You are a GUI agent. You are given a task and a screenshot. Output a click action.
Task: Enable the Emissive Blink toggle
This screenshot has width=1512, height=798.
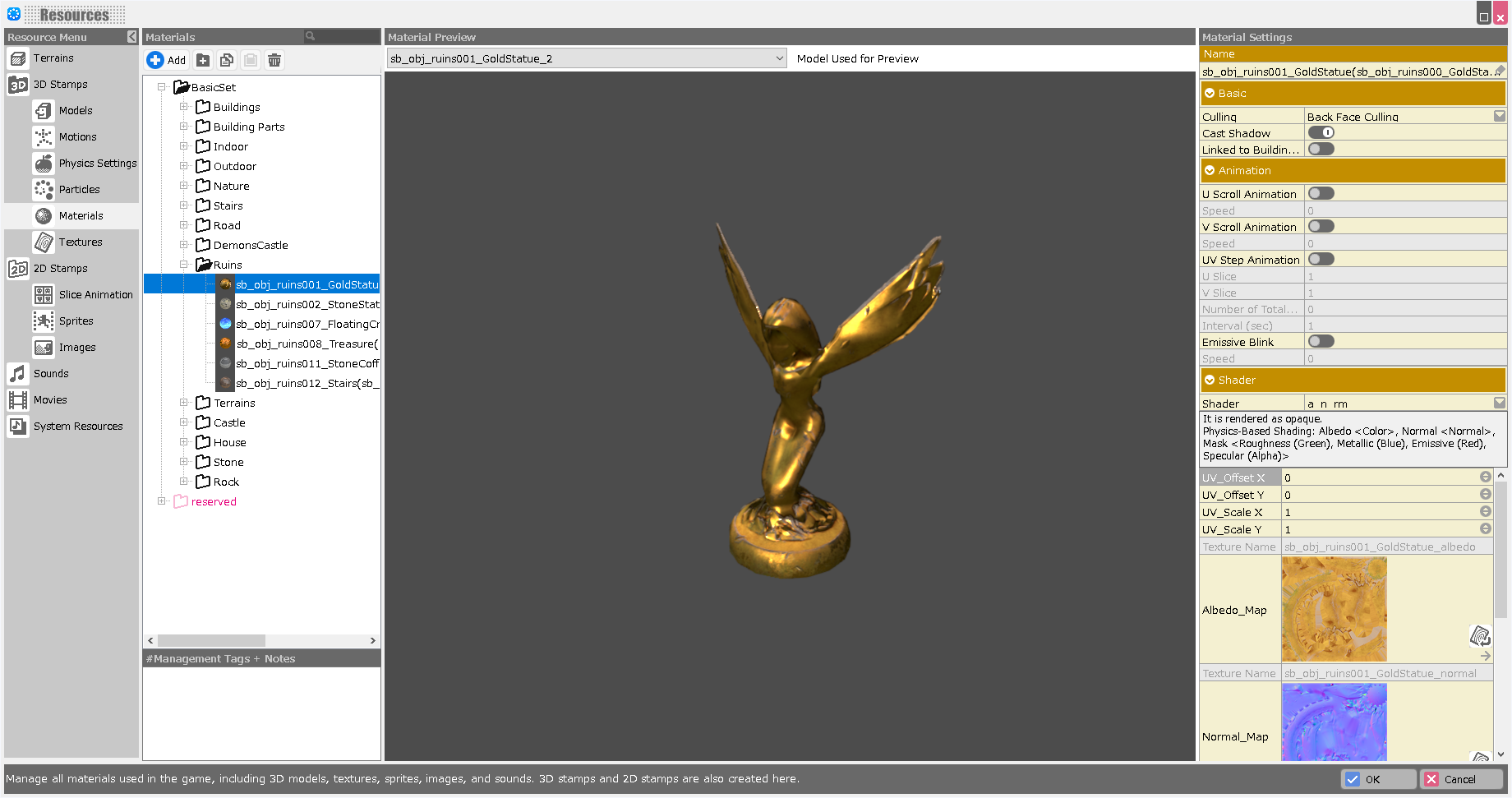tap(1321, 342)
